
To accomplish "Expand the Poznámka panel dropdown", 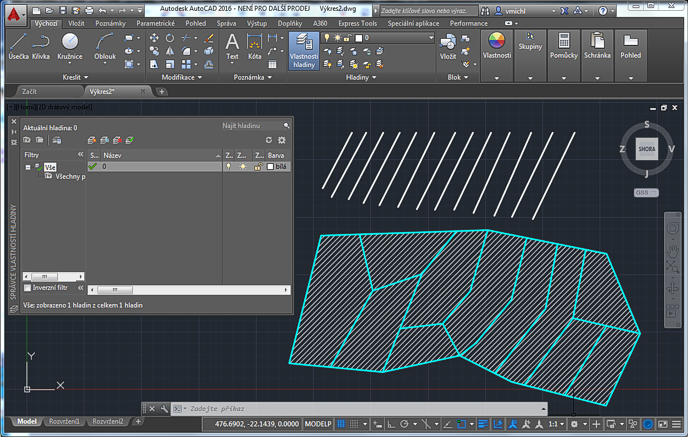I will coord(252,77).
